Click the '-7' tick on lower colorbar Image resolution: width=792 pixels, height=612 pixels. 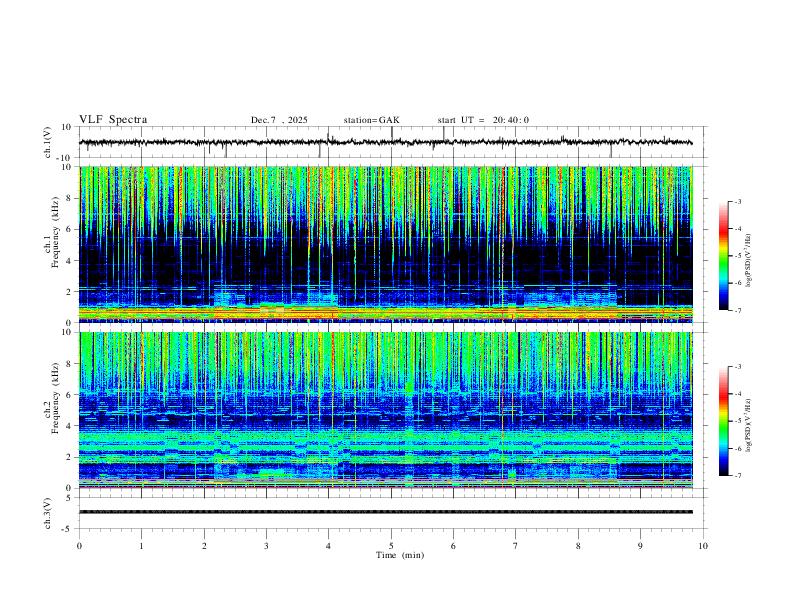(x=737, y=475)
